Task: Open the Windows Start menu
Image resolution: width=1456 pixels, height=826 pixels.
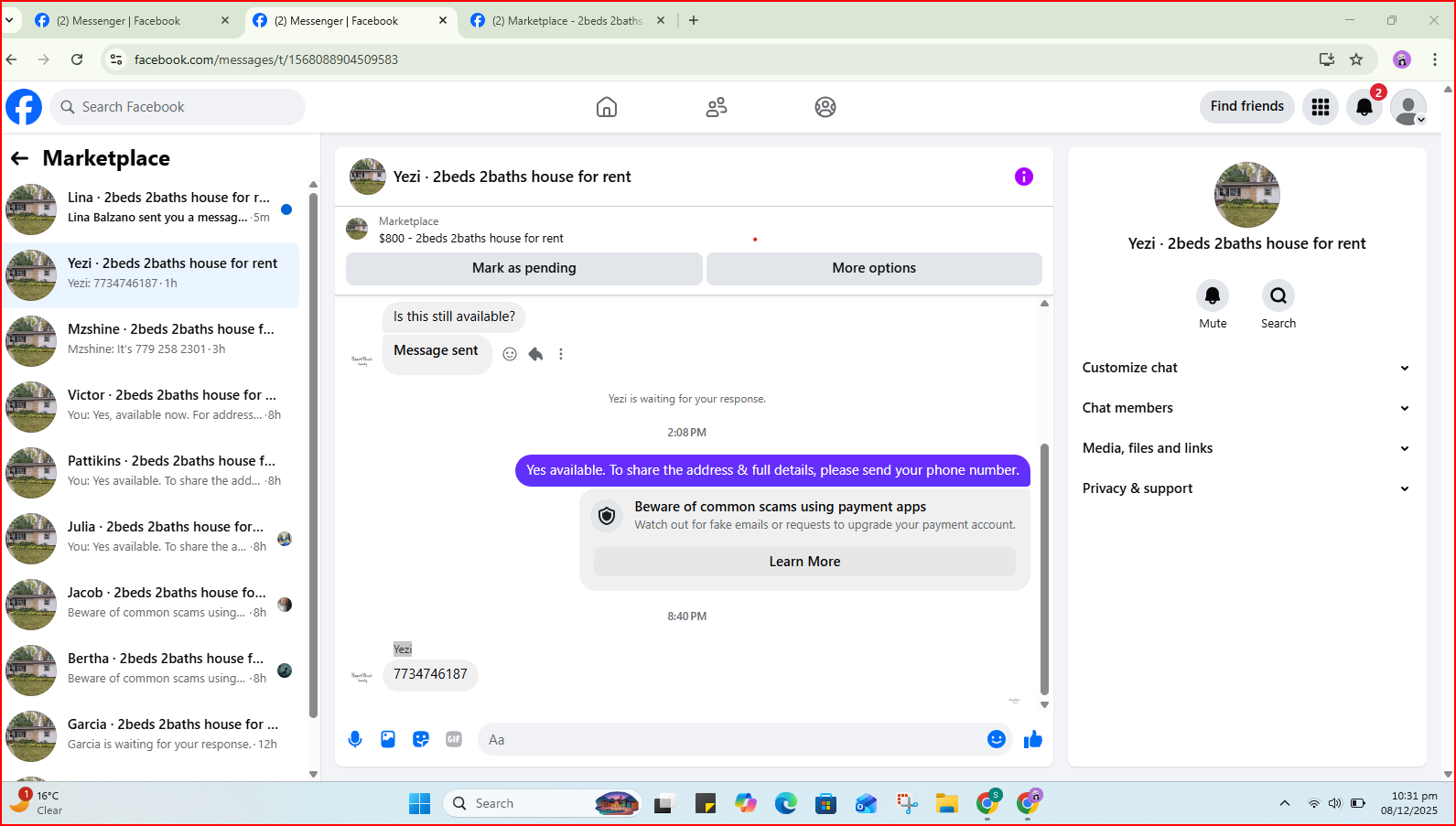Action: [x=420, y=803]
